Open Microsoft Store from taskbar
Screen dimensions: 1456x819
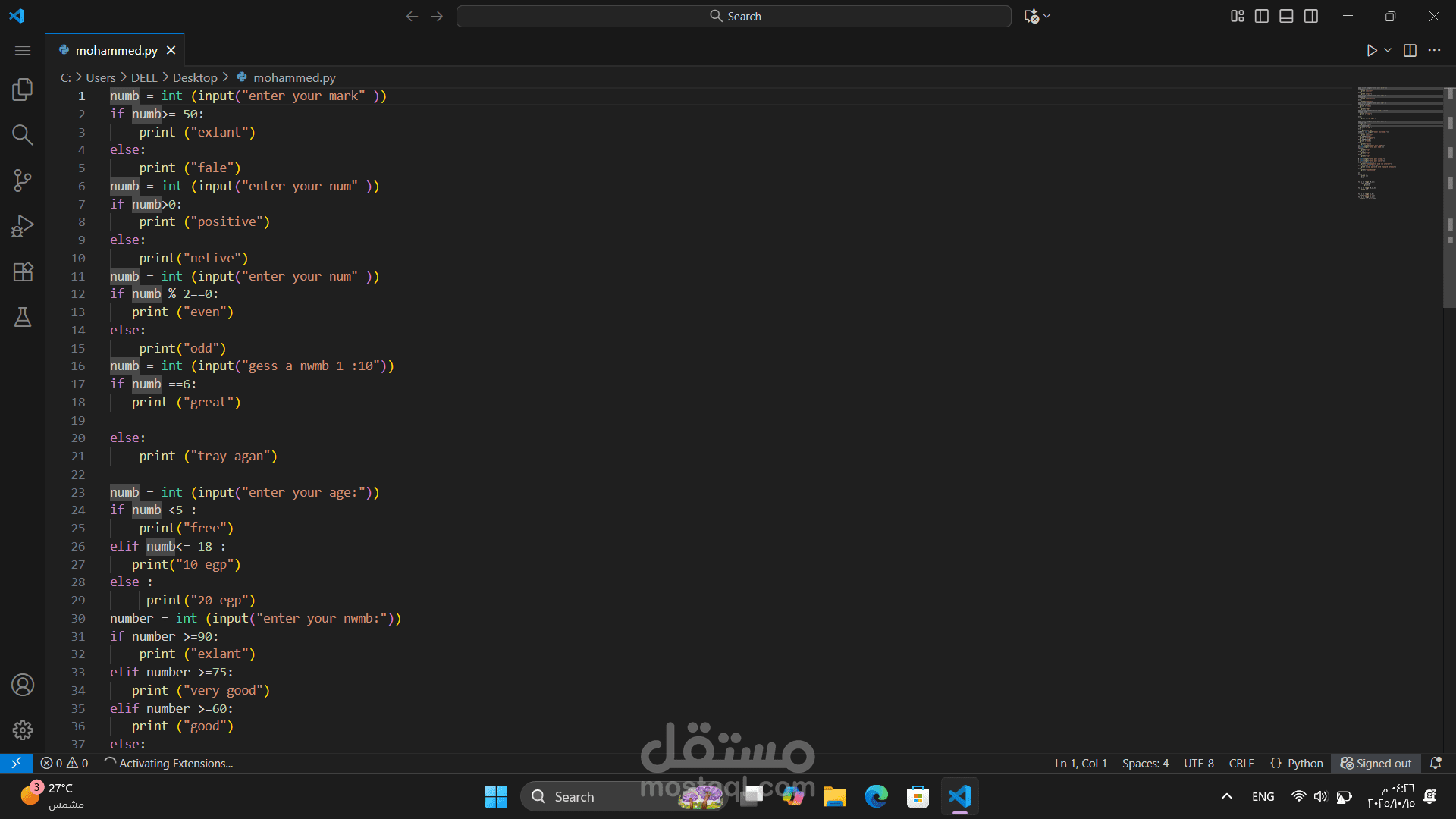[x=918, y=796]
